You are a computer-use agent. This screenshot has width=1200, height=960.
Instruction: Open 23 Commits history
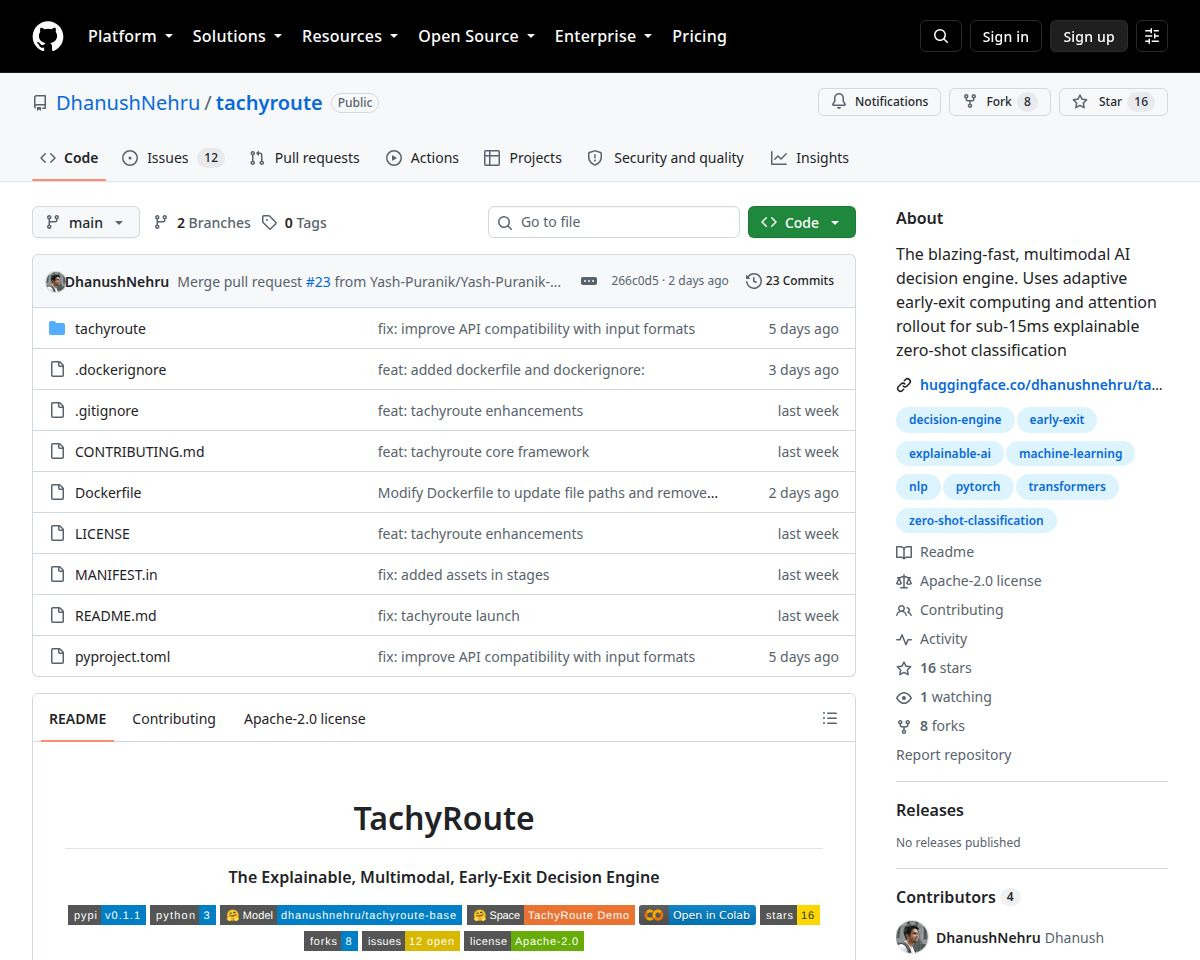tap(790, 281)
